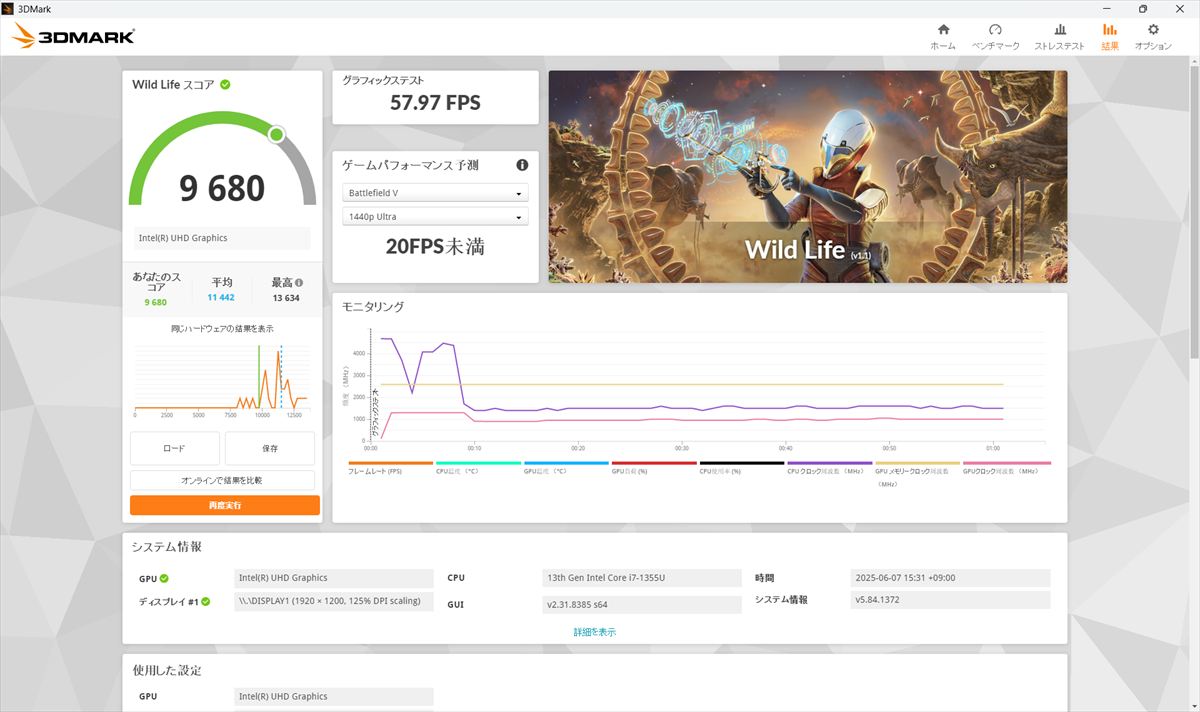Viewport: 1200px width, 712px height.
Task: Click the 13th Gen Intel Core i7-1355U field
Action: coord(640,578)
